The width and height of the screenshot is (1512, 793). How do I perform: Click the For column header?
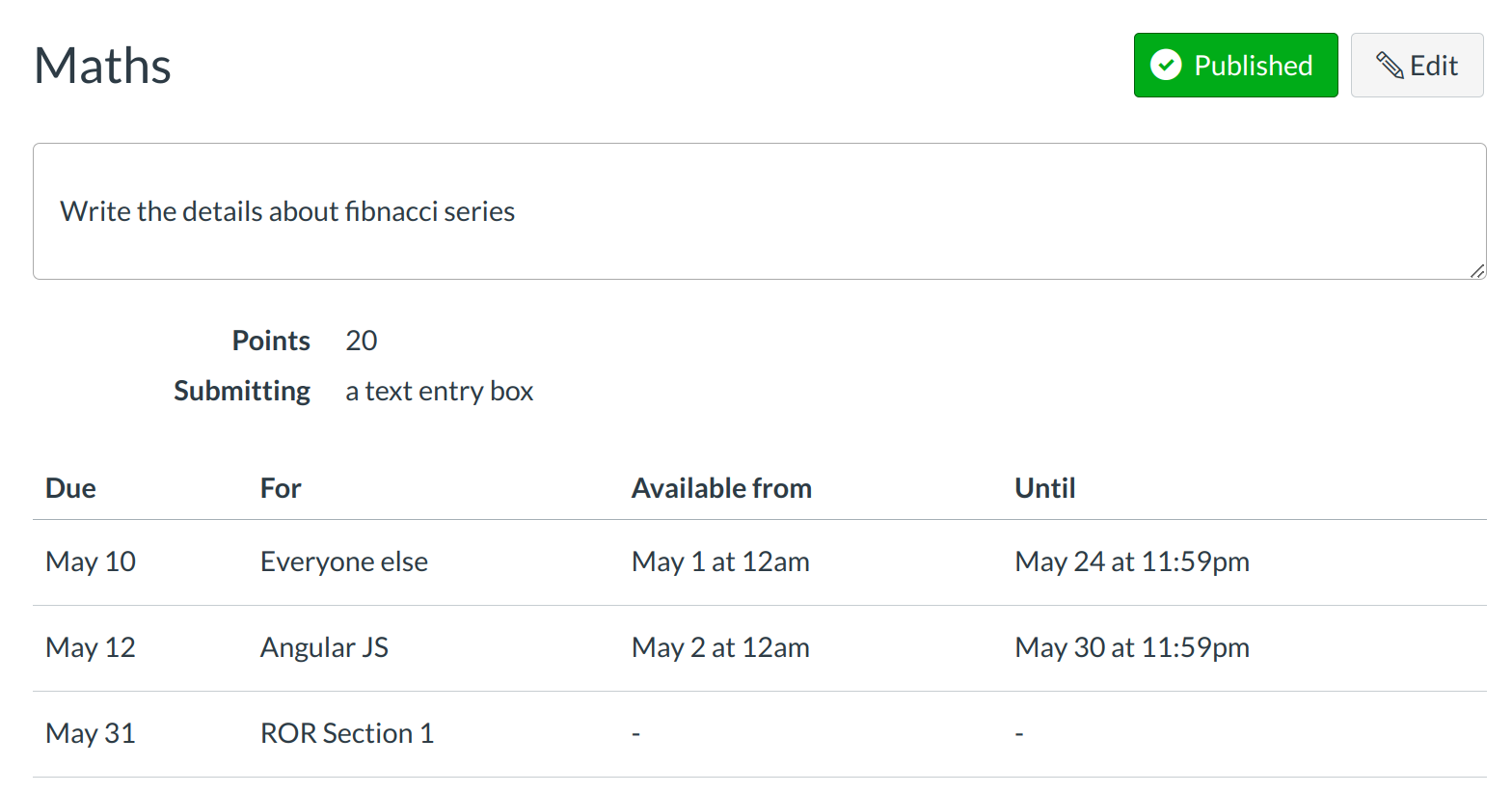click(281, 488)
